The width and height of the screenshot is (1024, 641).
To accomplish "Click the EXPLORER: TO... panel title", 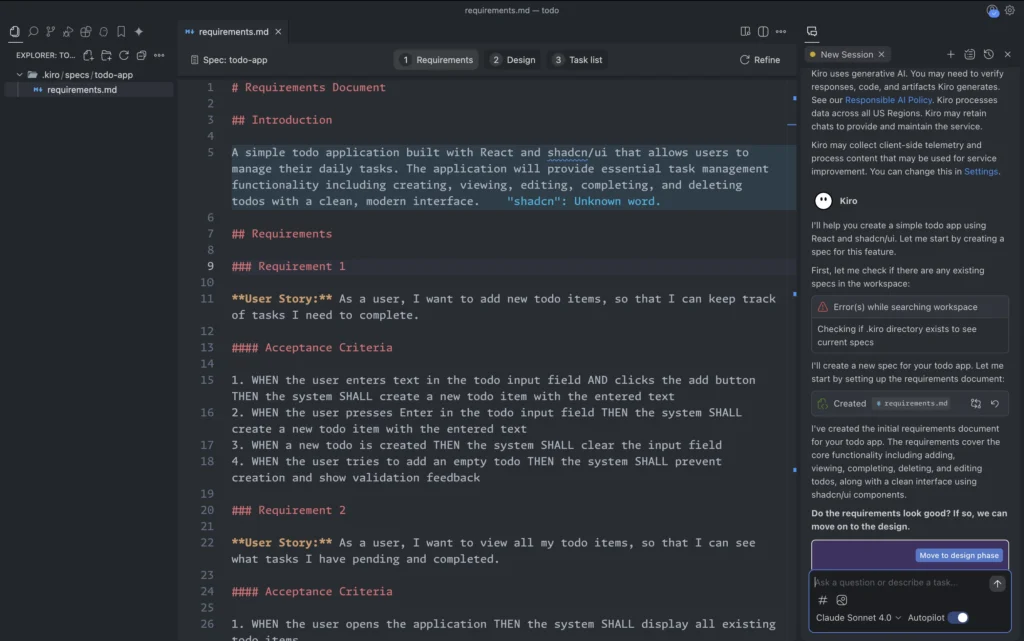I will point(46,55).
